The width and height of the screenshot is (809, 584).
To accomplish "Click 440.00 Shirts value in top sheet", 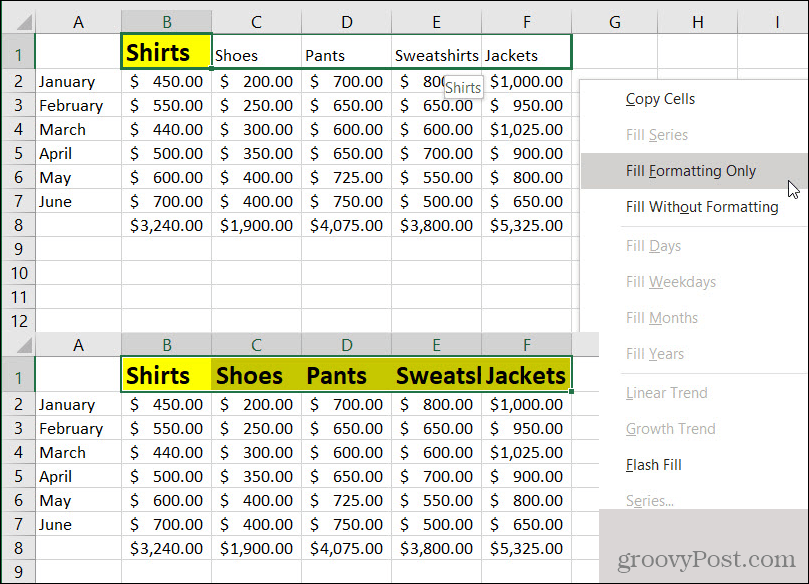I will [x=167, y=129].
